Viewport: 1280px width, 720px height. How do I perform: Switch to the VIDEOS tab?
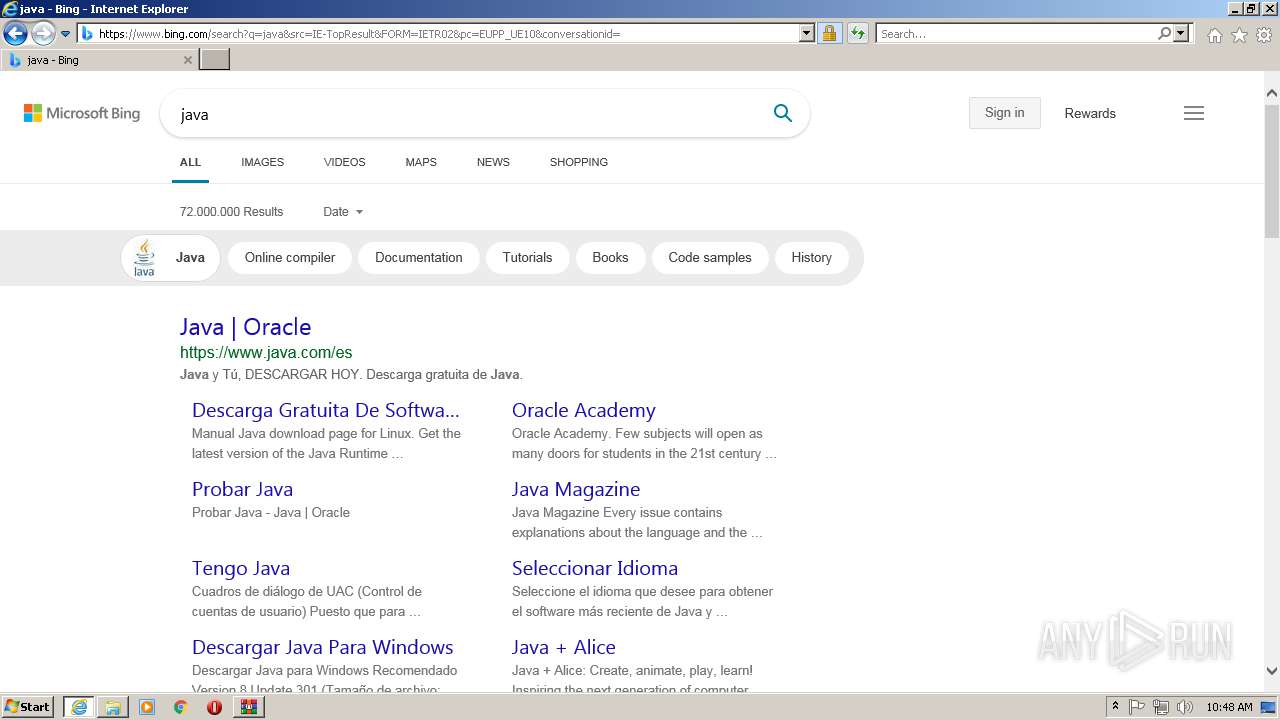[x=344, y=162]
